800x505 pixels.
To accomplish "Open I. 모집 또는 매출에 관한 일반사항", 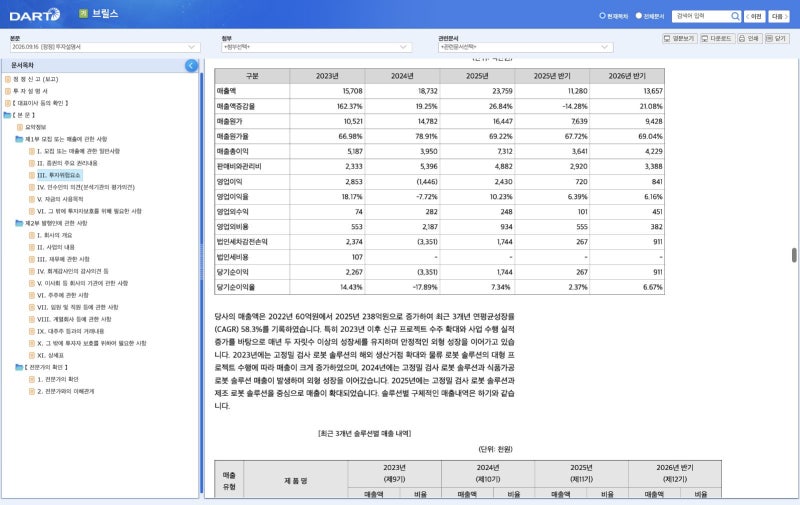I will click(79, 151).
